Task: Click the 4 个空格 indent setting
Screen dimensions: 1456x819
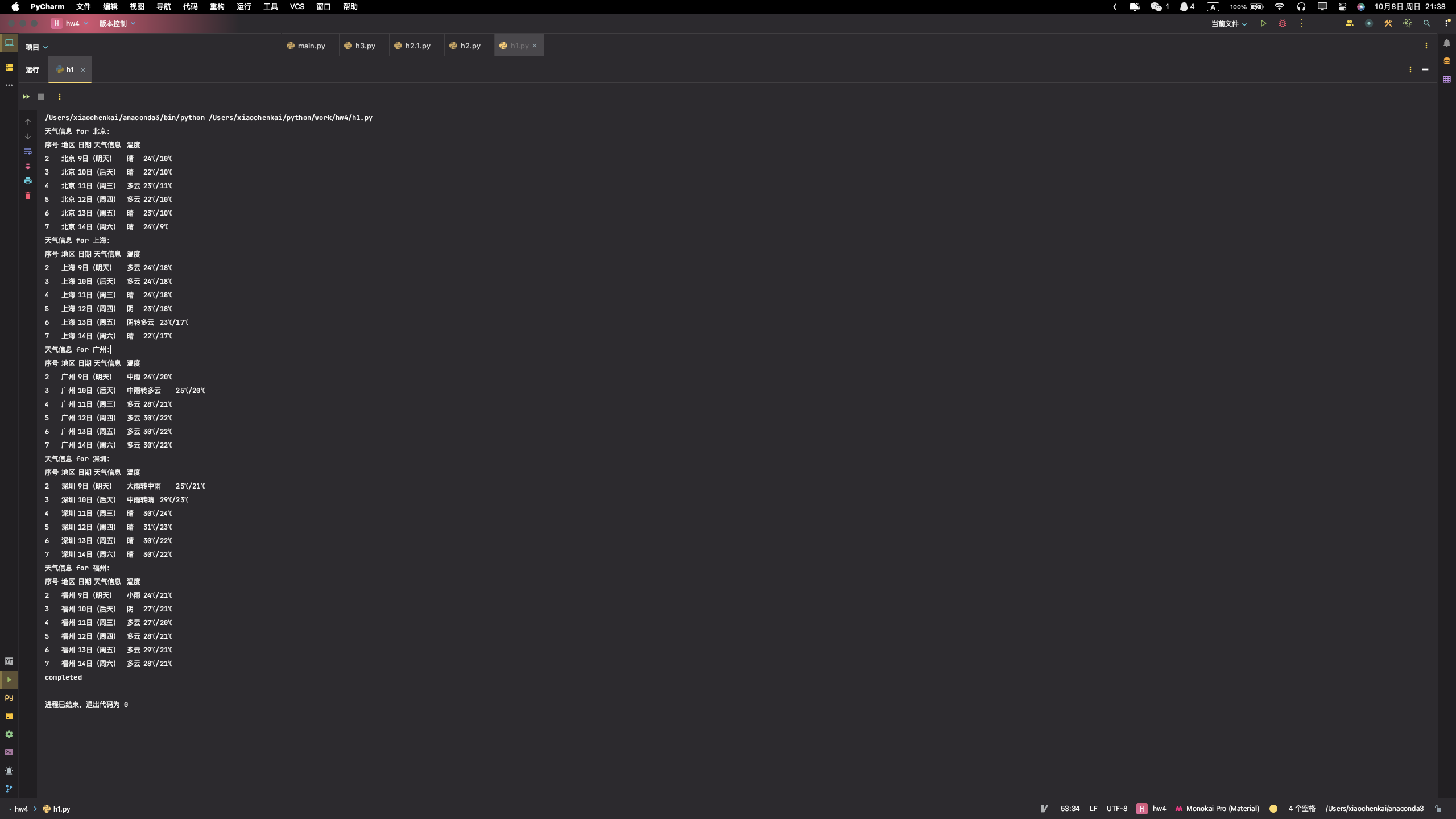Action: click(x=1301, y=808)
